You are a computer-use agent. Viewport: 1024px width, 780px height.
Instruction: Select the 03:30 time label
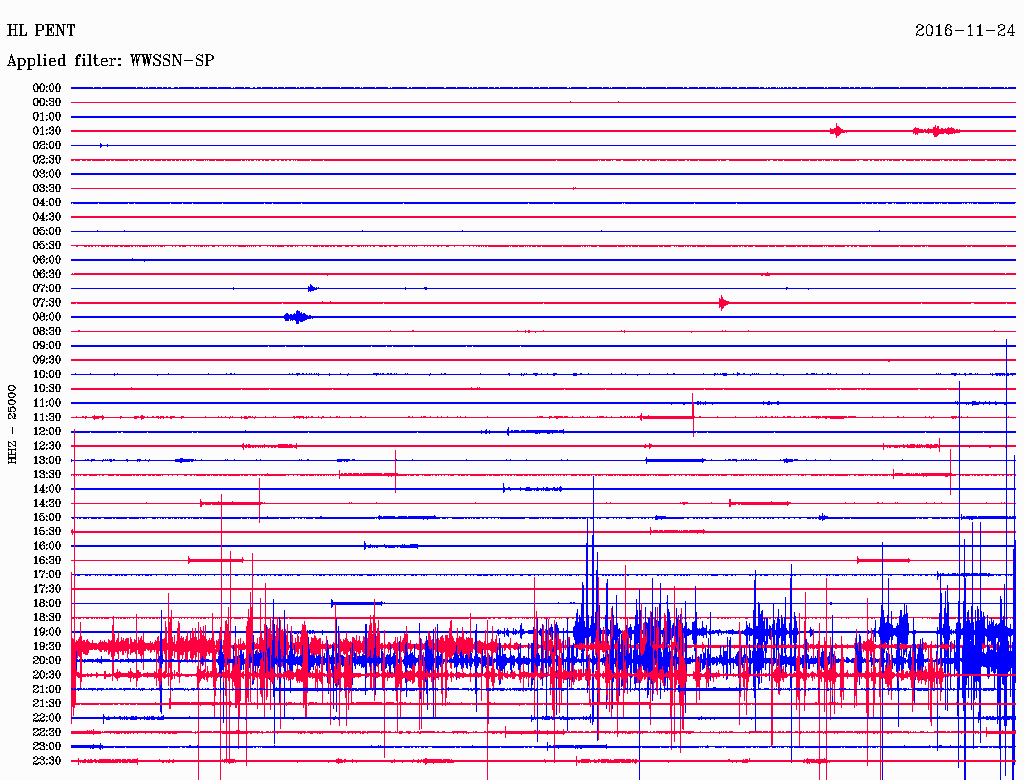pos(47,188)
